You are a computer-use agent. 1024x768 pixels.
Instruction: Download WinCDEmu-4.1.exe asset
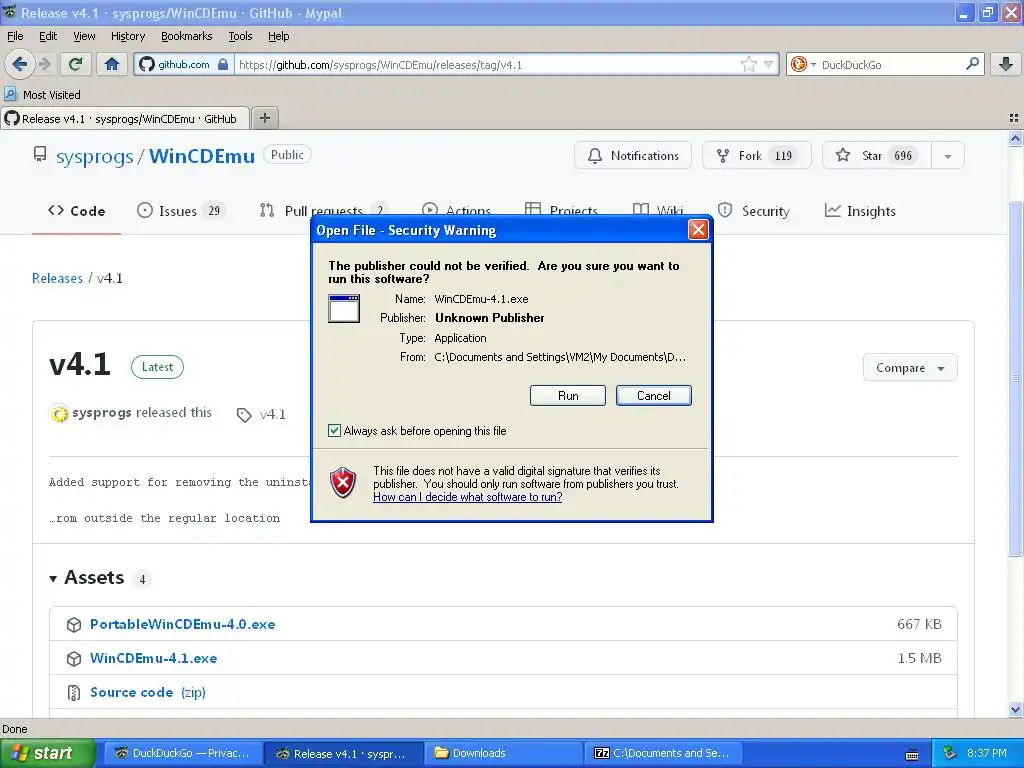point(153,658)
